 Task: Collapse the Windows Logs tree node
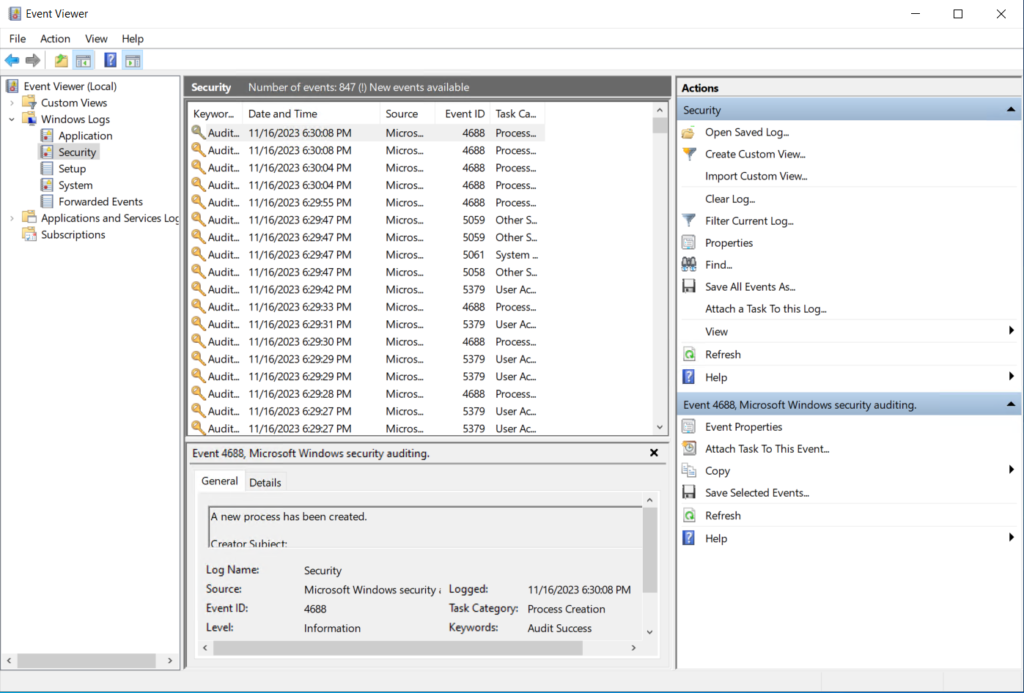11,120
